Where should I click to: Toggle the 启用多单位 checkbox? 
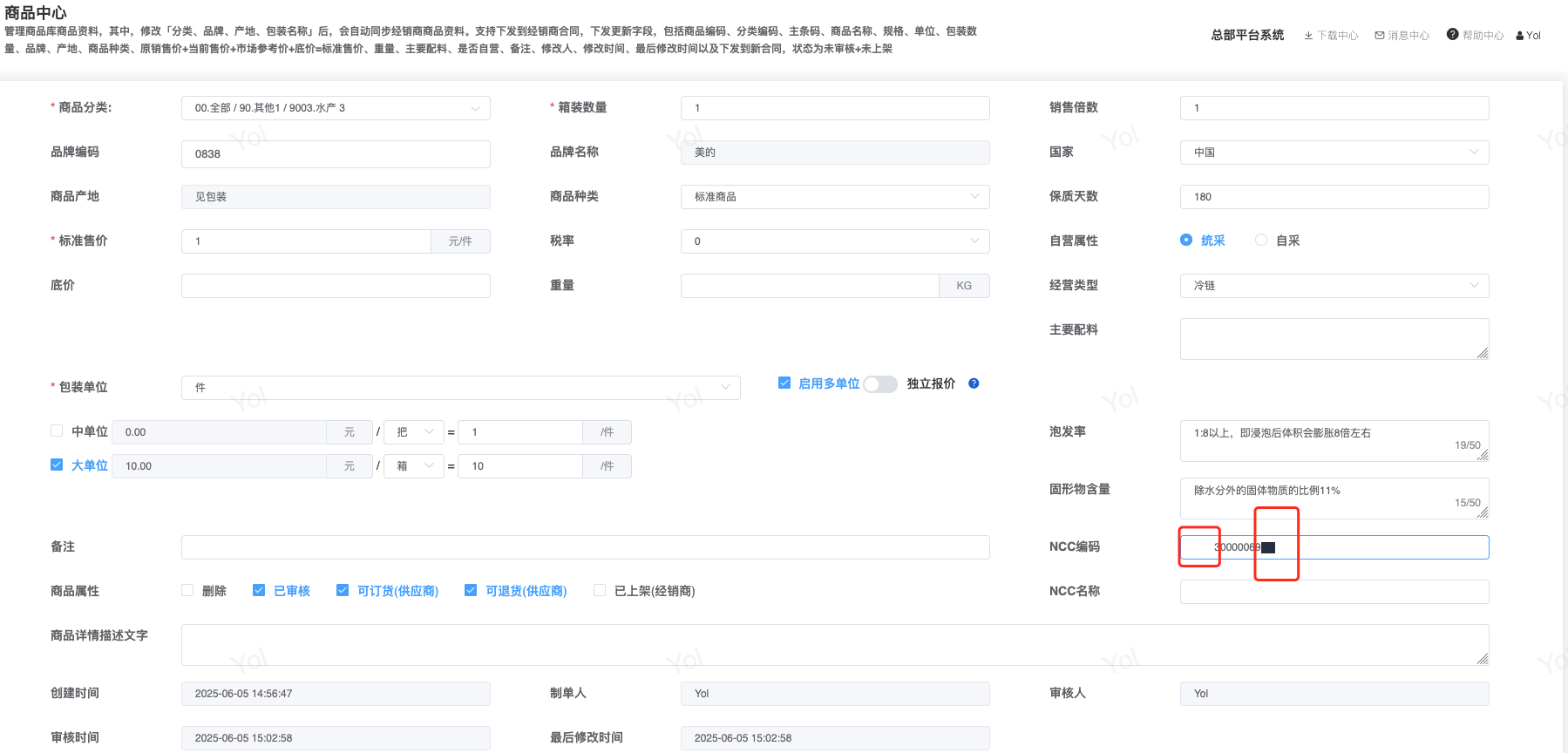pyautogui.click(x=784, y=383)
